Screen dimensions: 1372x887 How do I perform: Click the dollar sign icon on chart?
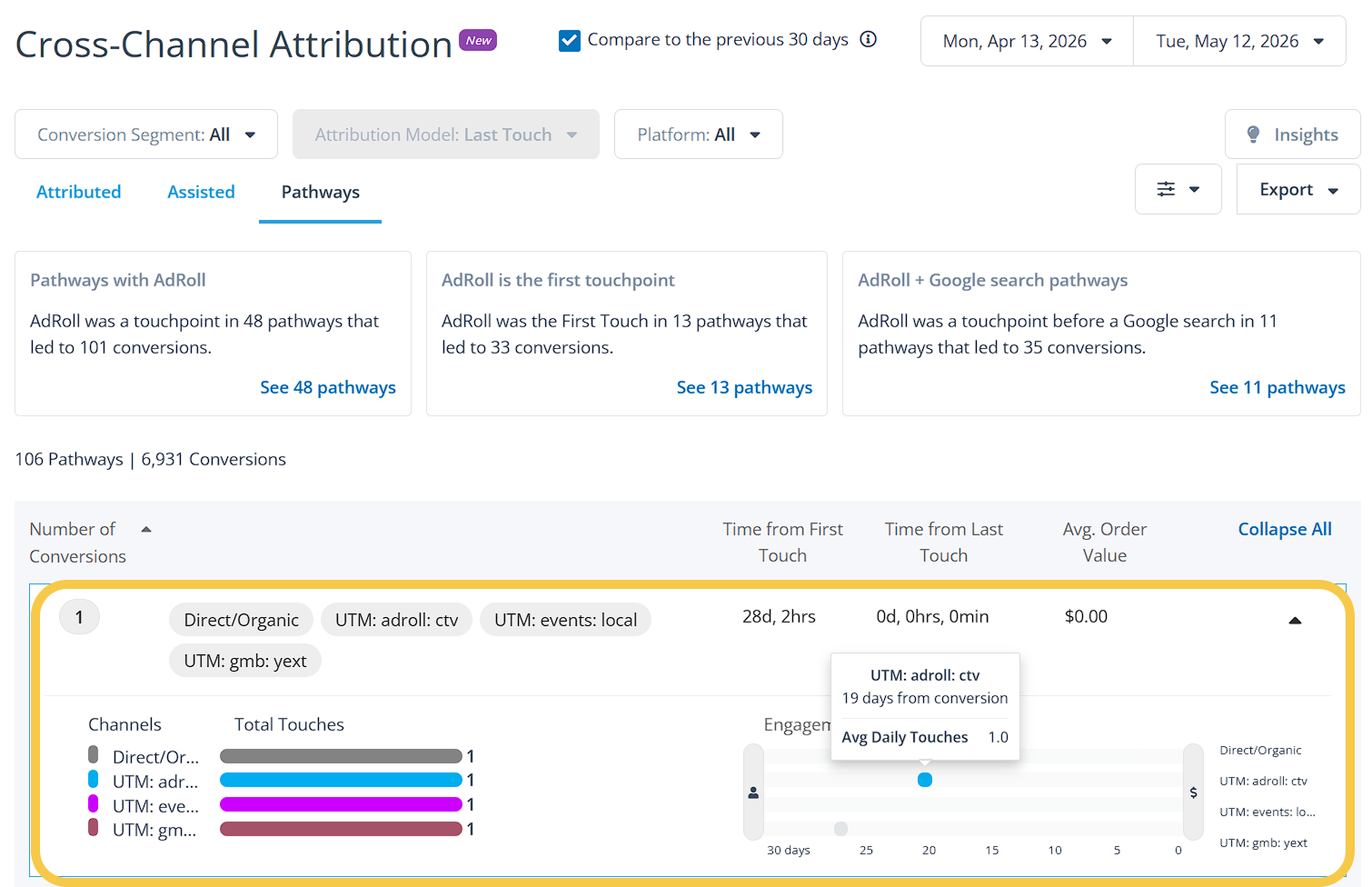point(1193,792)
